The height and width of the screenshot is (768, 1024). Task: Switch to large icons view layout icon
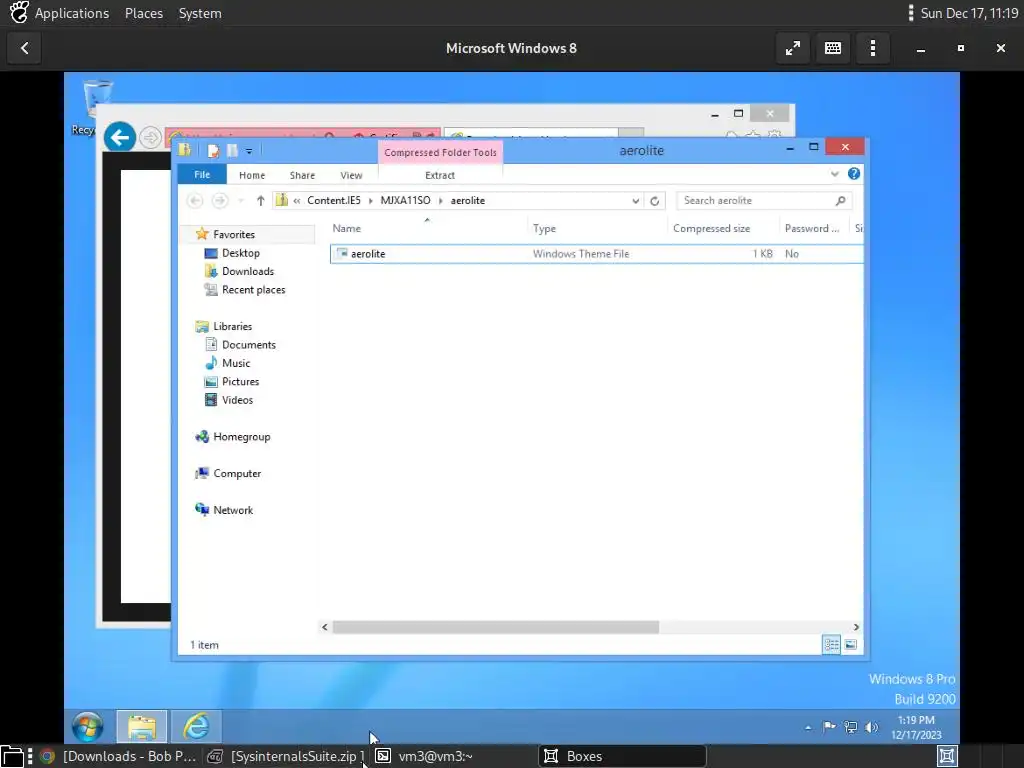[x=850, y=645]
